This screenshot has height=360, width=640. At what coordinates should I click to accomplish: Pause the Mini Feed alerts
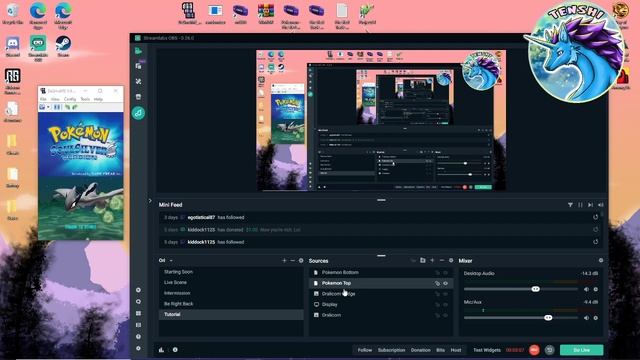[580, 205]
